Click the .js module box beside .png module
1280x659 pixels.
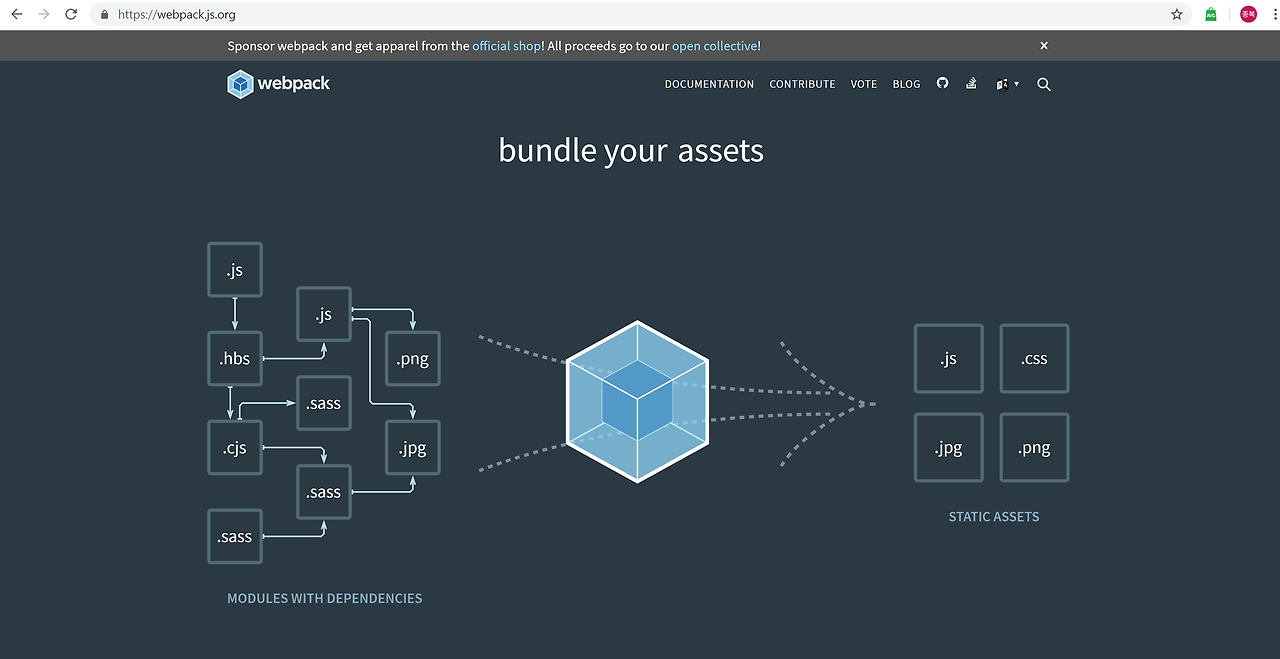tap(324, 314)
